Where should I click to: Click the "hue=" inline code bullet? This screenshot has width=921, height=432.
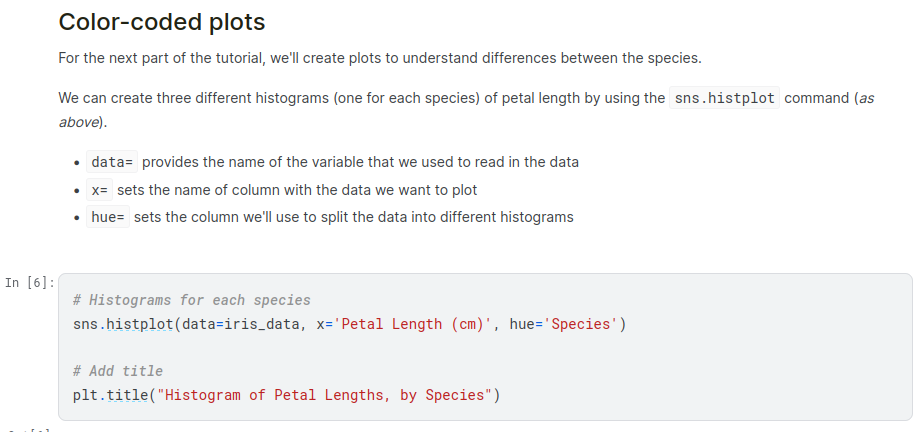pyautogui.click(x=107, y=217)
